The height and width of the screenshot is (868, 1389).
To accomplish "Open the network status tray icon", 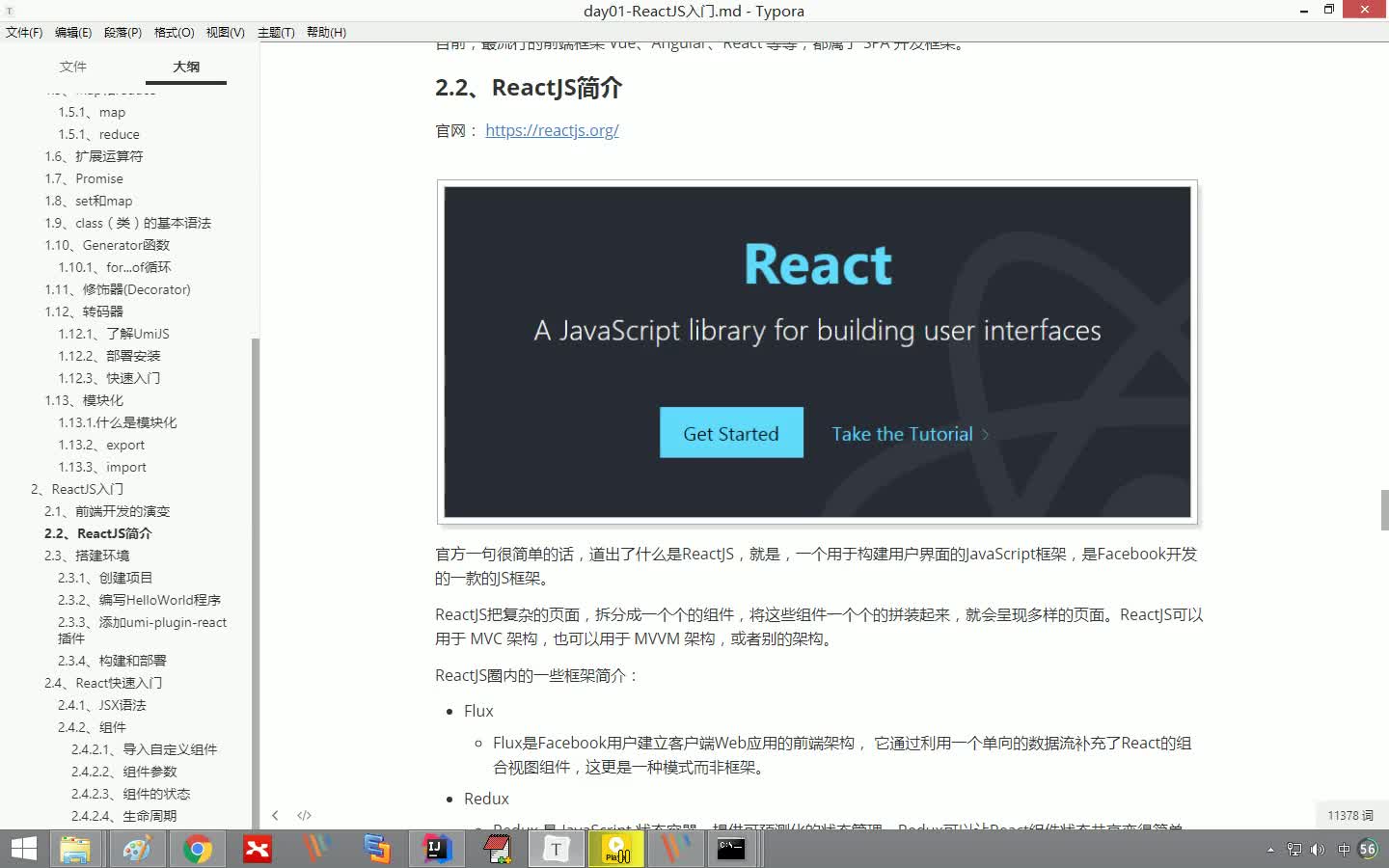I will click(x=1294, y=850).
